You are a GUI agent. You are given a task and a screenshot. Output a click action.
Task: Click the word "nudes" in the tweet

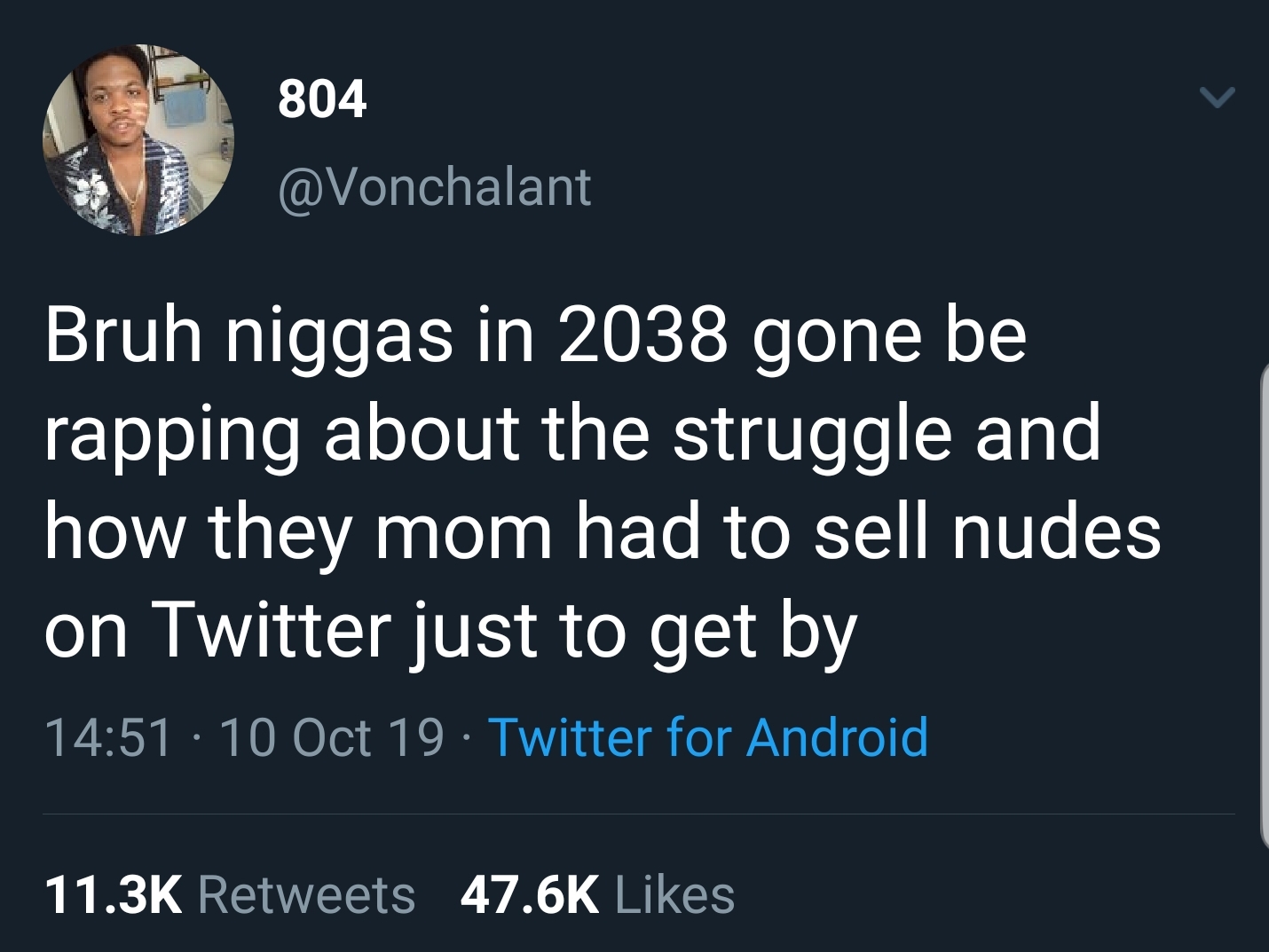1056,532
